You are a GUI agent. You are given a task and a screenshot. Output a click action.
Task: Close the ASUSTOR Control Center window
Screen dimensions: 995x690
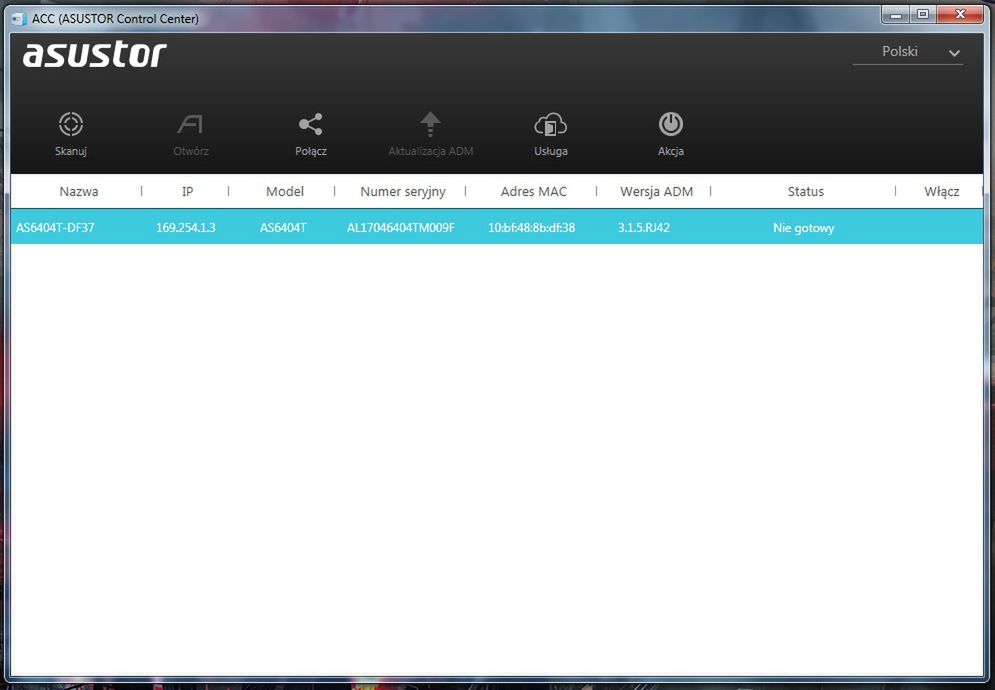(x=960, y=14)
